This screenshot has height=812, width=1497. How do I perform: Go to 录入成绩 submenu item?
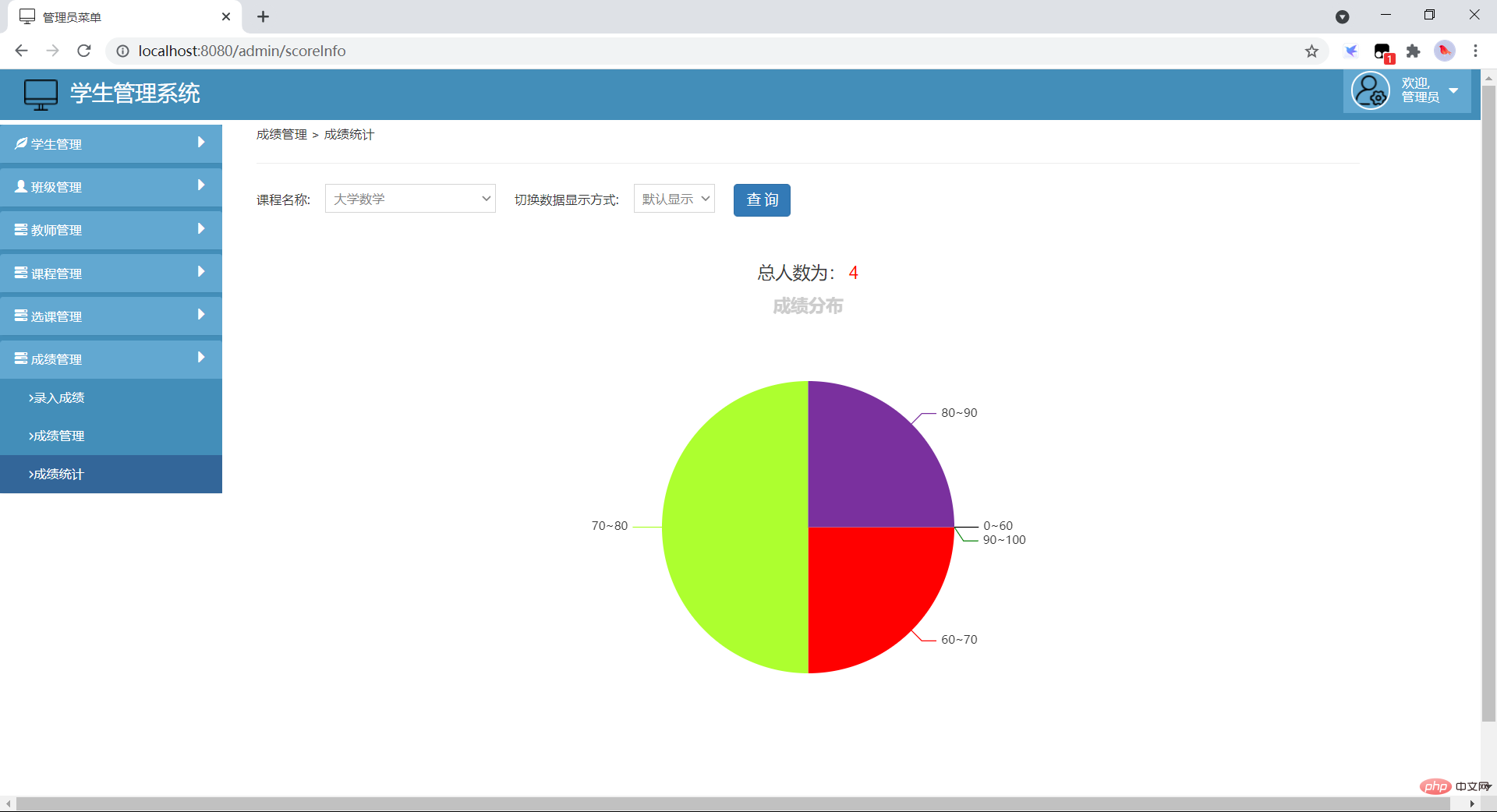pyautogui.click(x=111, y=397)
